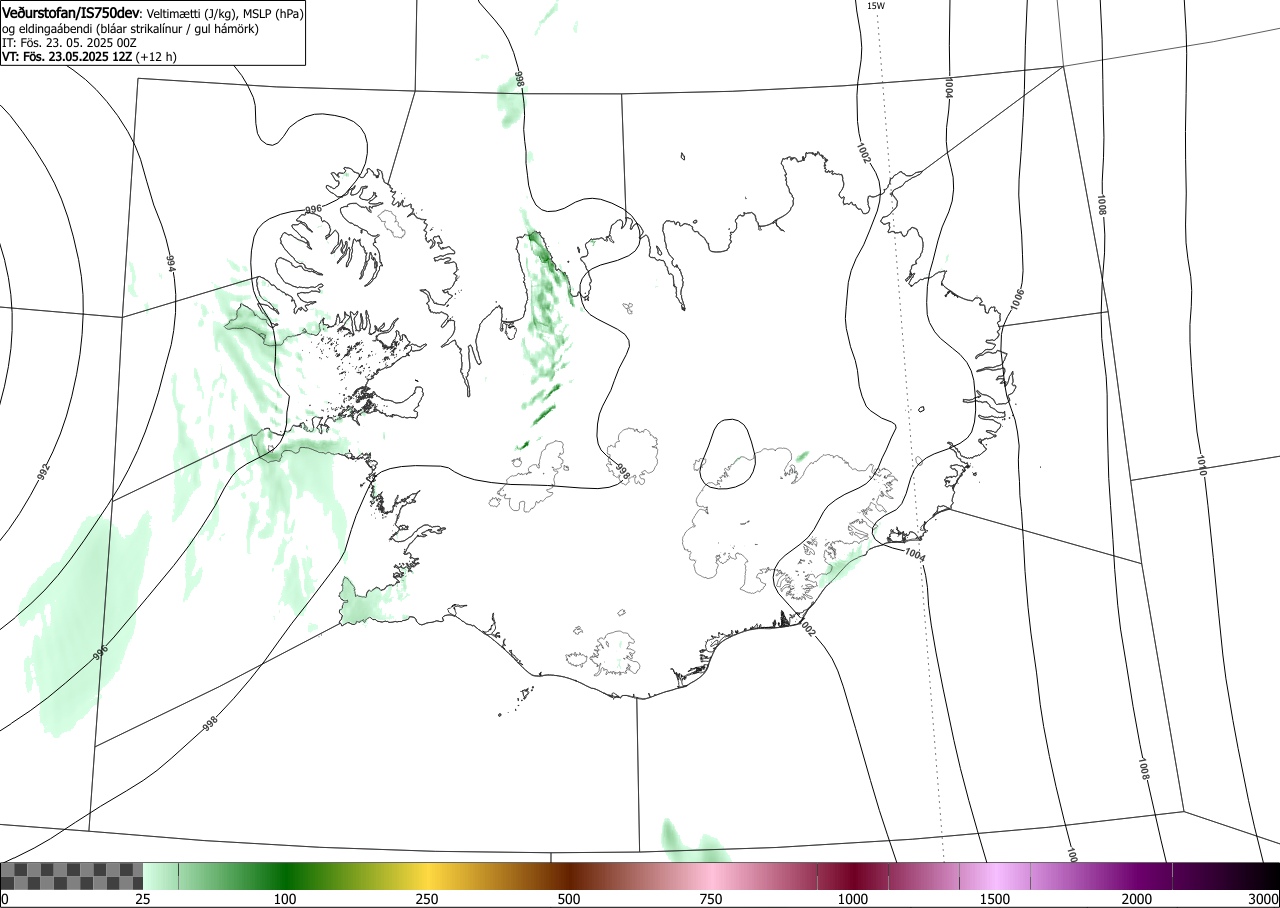Click the Veðurstofan/IS750dev title text
The height and width of the screenshot is (908, 1280).
tap(71, 13)
